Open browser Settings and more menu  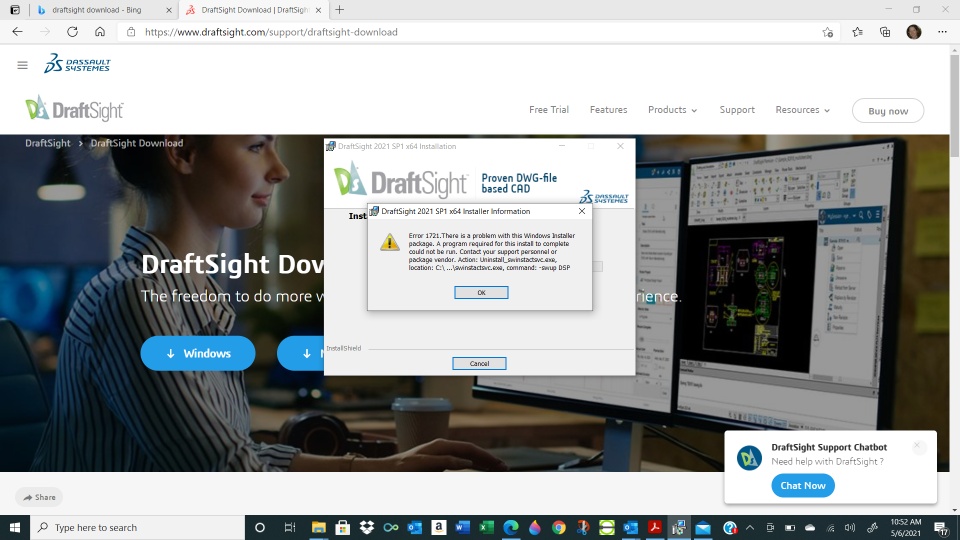click(x=942, y=32)
